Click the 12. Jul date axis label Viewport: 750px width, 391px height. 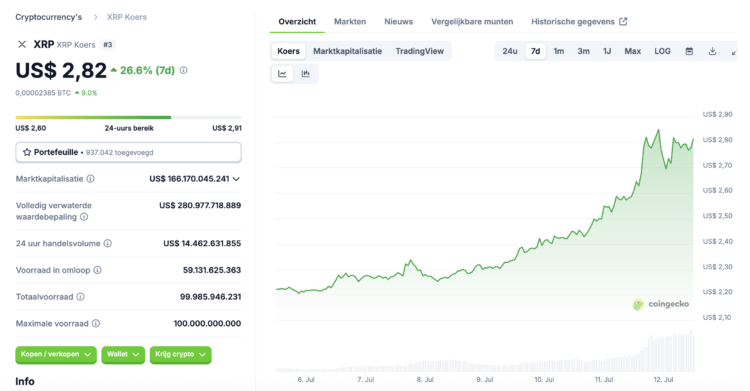click(663, 380)
